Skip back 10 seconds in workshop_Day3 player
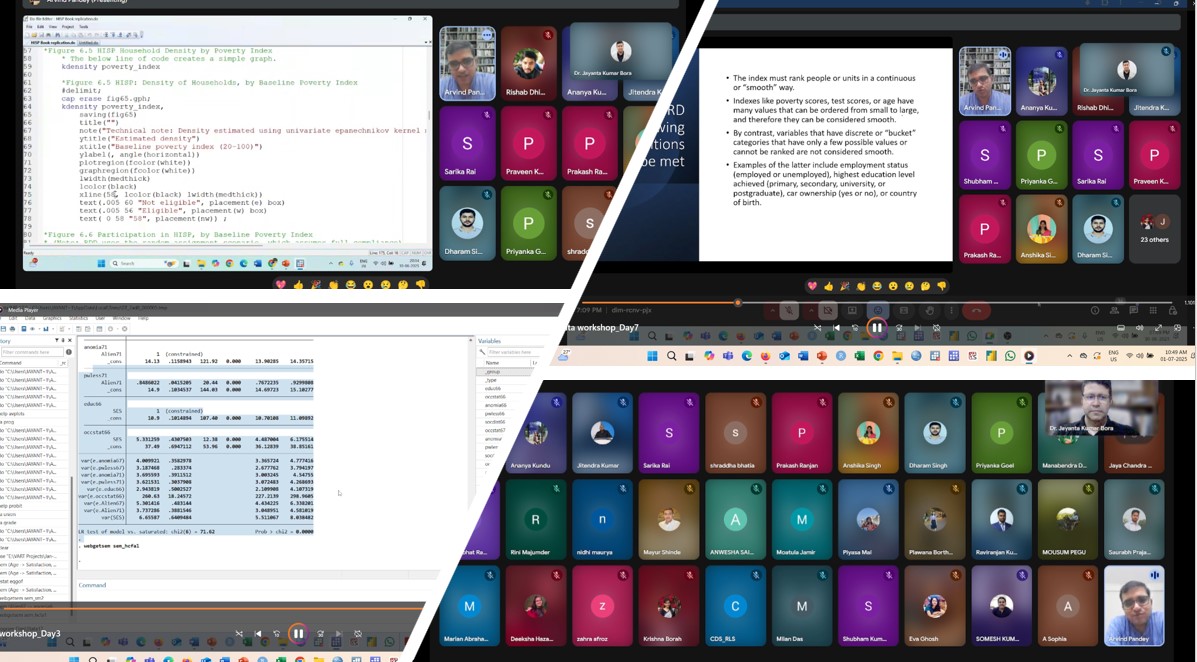The image size is (1197, 662). point(276,634)
